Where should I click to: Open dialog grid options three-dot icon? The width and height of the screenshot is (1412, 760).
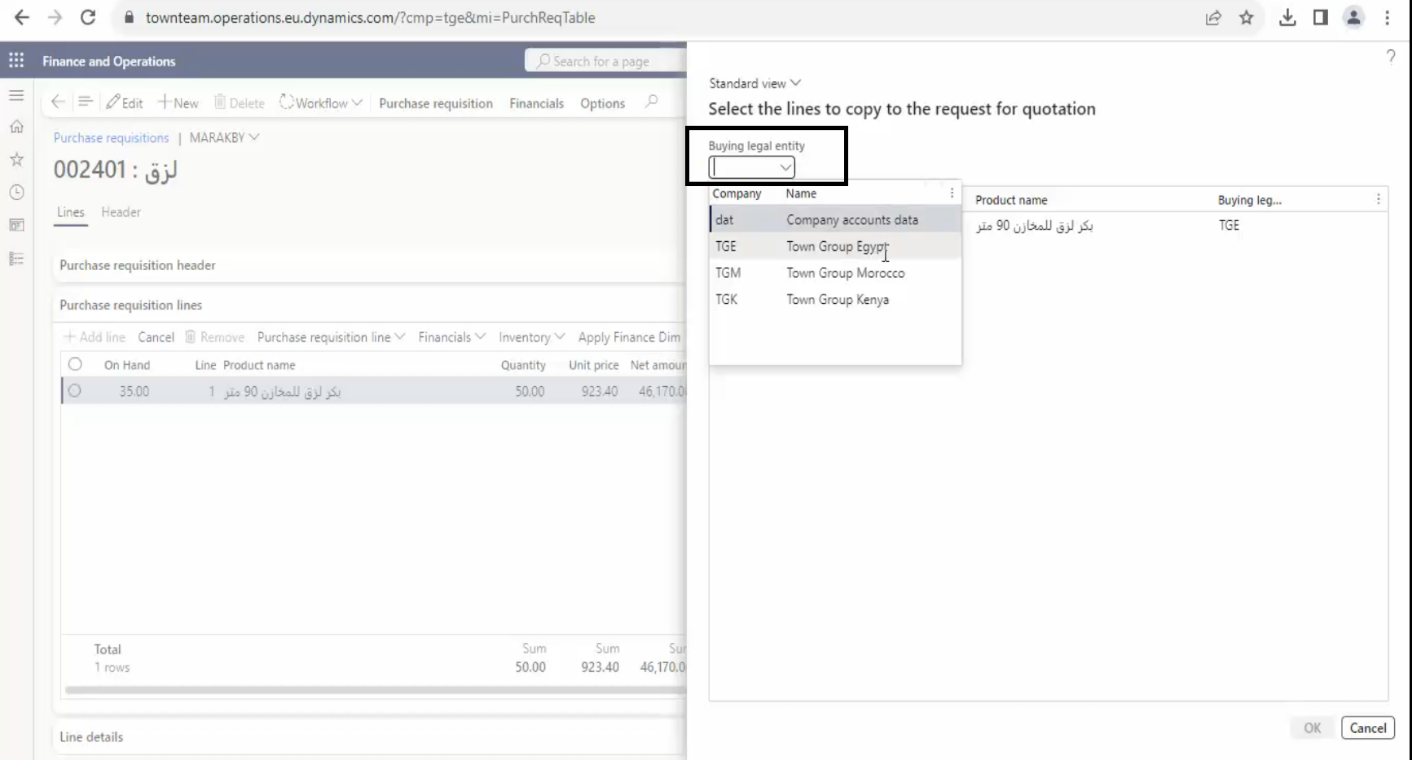pyautogui.click(x=1379, y=199)
